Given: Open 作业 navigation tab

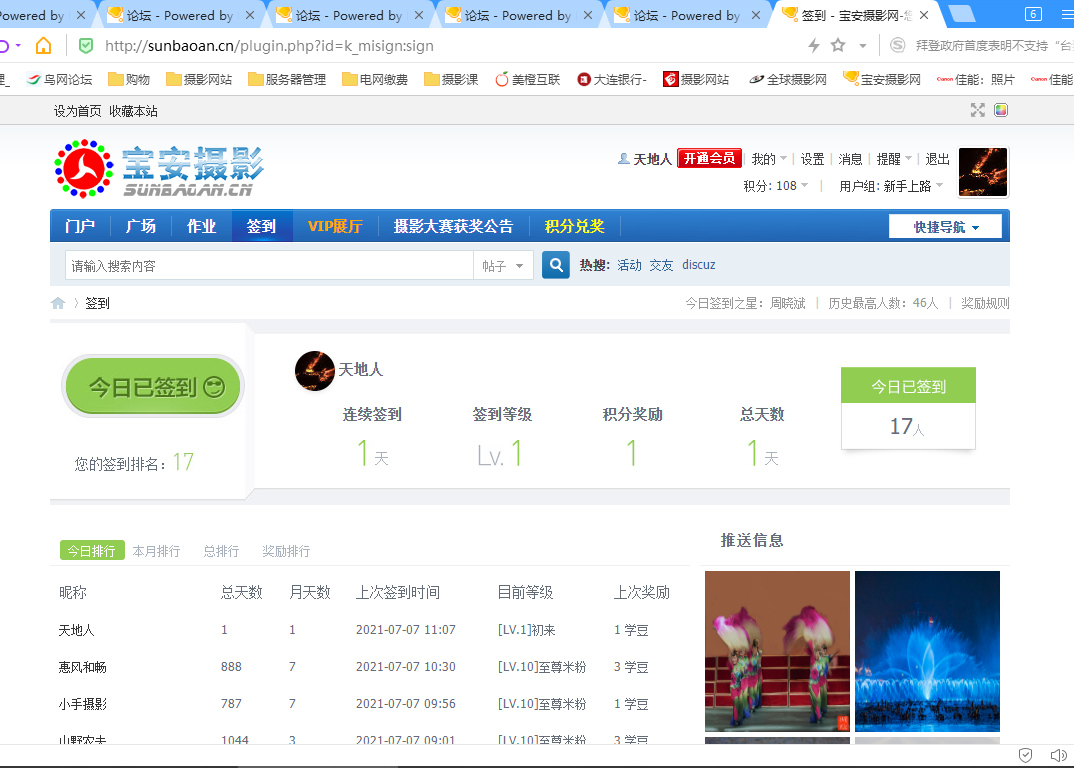Looking at the screenshot, I should tap(201, 226).
